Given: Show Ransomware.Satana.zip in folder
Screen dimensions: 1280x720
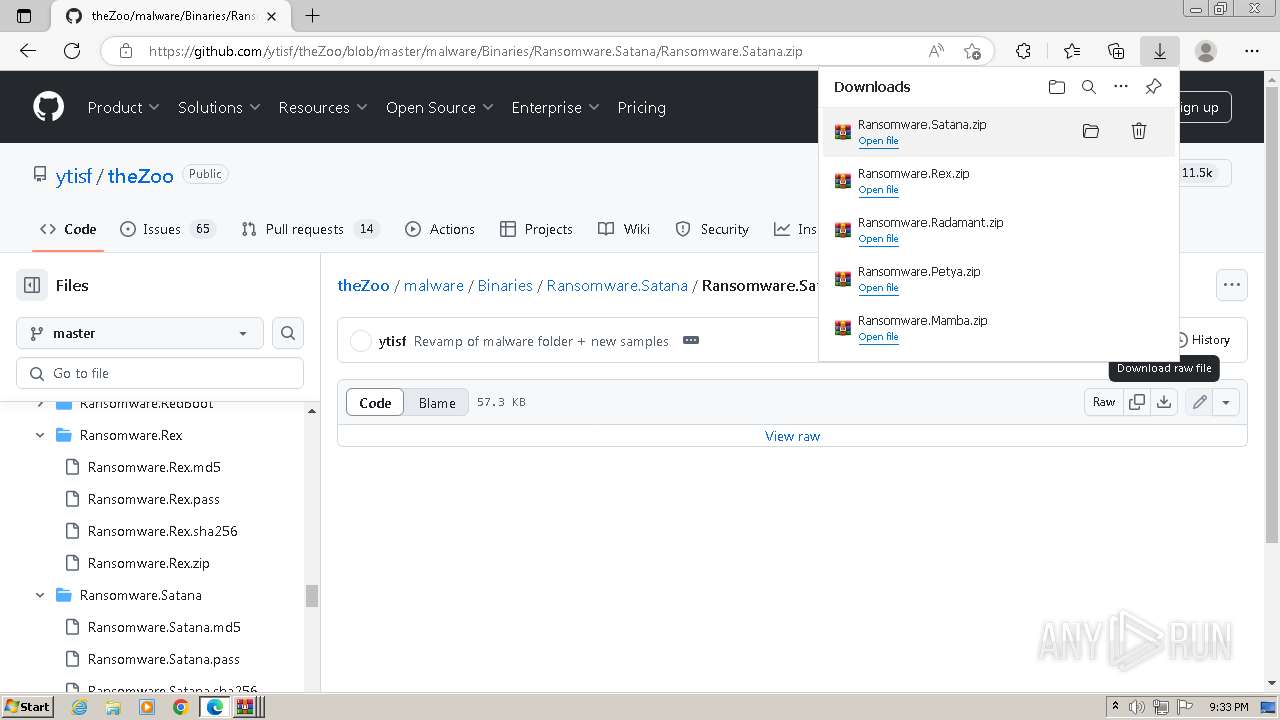Looking at the screenshot, I should tap(1091, 131).
